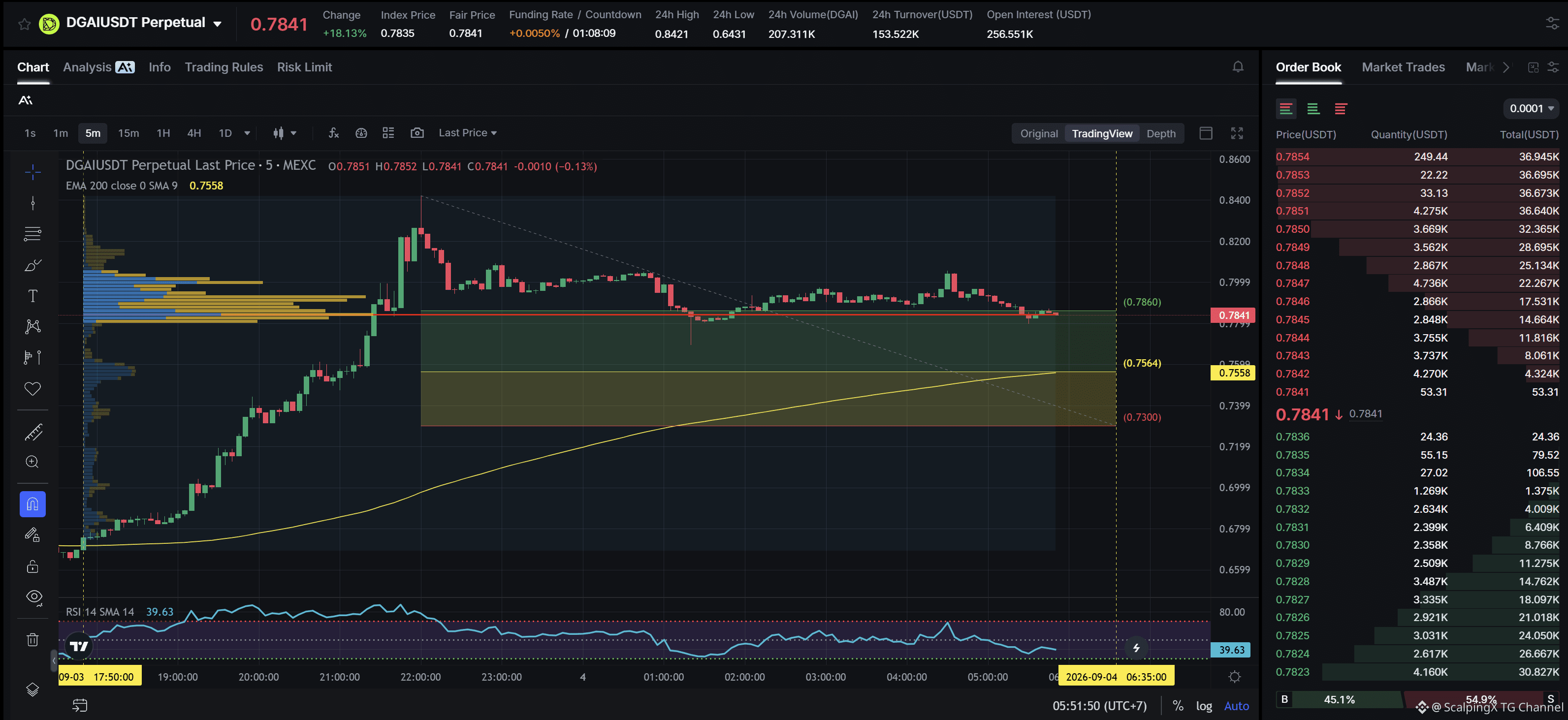Open the indicators fx menu

tap(334, 133)
